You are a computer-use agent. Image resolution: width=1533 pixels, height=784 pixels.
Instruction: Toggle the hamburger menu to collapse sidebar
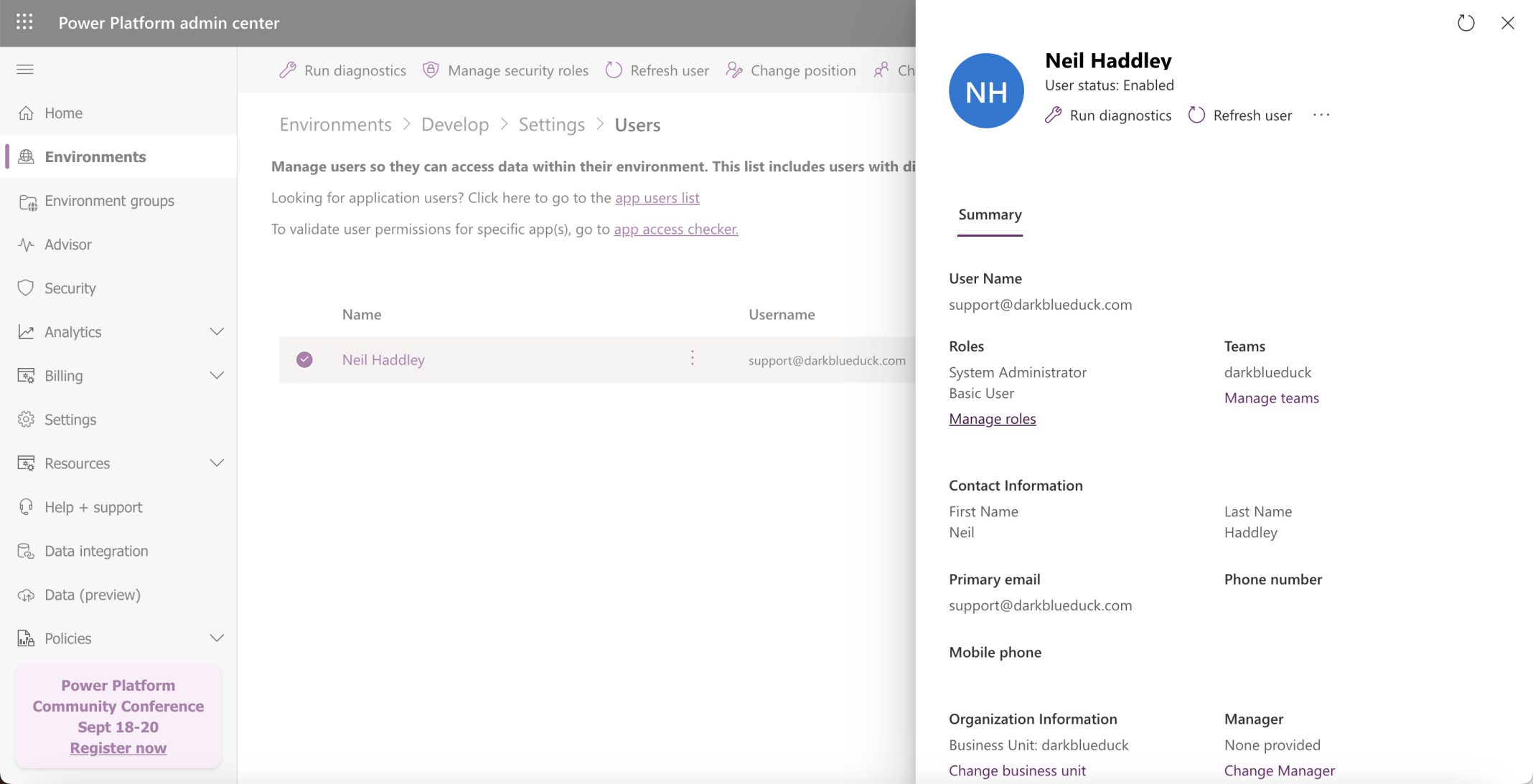point(24,69)
